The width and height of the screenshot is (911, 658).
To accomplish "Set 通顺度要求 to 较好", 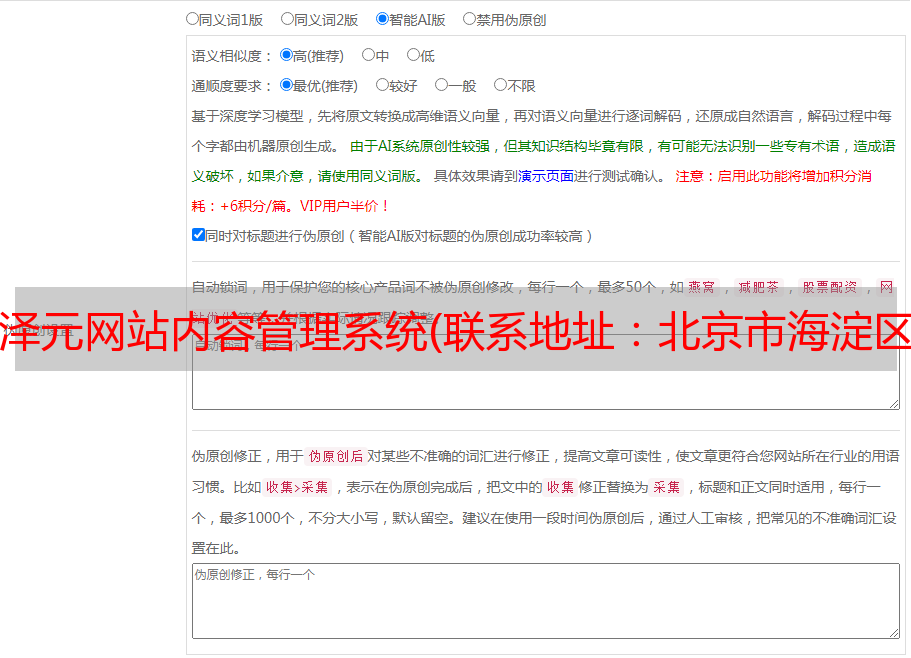I will 382,85.
